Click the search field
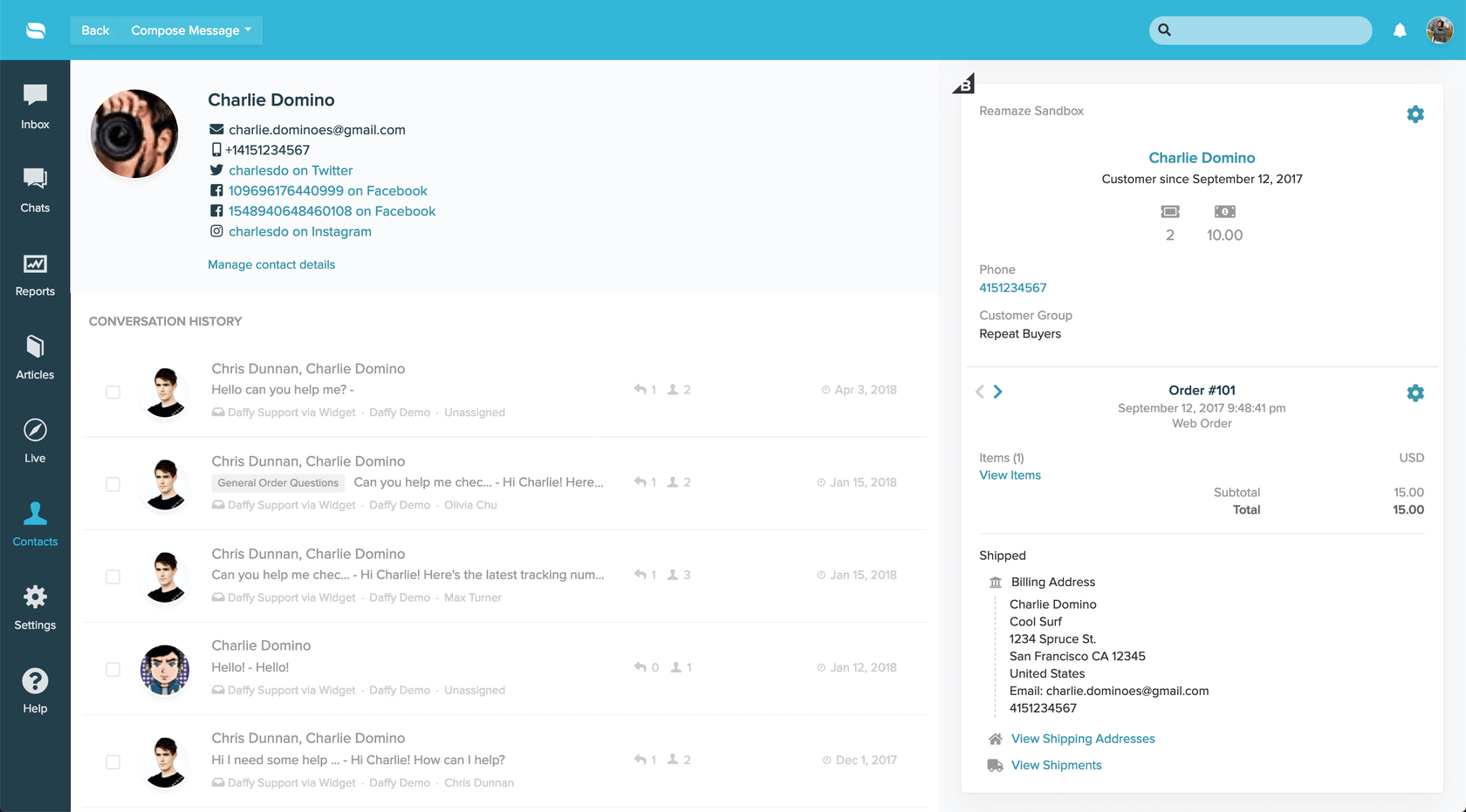1466x812 pixels. tap(1259, 30)
